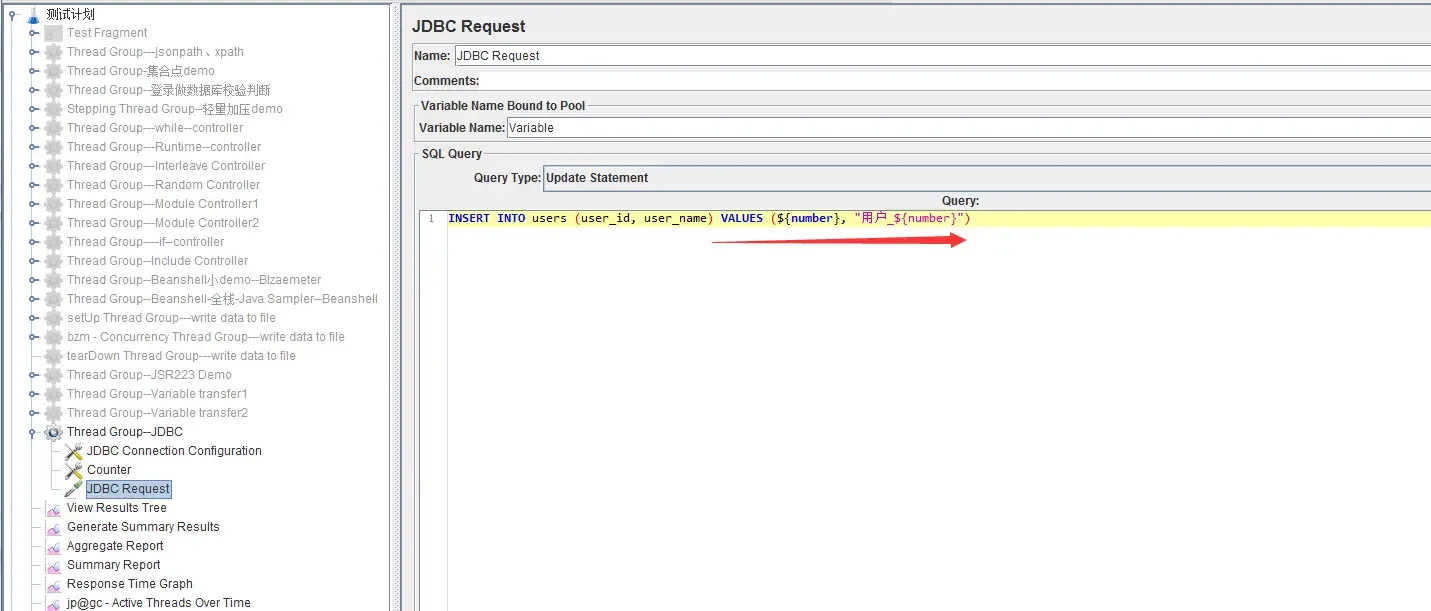Expand the Thread Group---while---controller node

[33, 128]
